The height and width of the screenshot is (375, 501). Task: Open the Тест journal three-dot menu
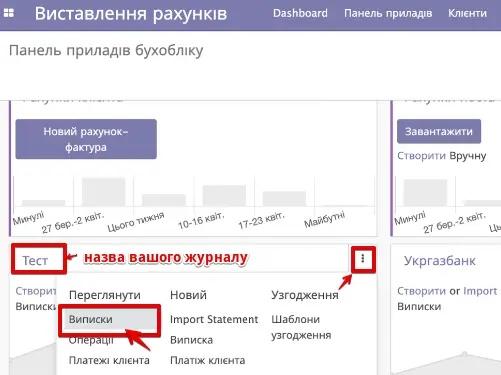click(363, 258)
